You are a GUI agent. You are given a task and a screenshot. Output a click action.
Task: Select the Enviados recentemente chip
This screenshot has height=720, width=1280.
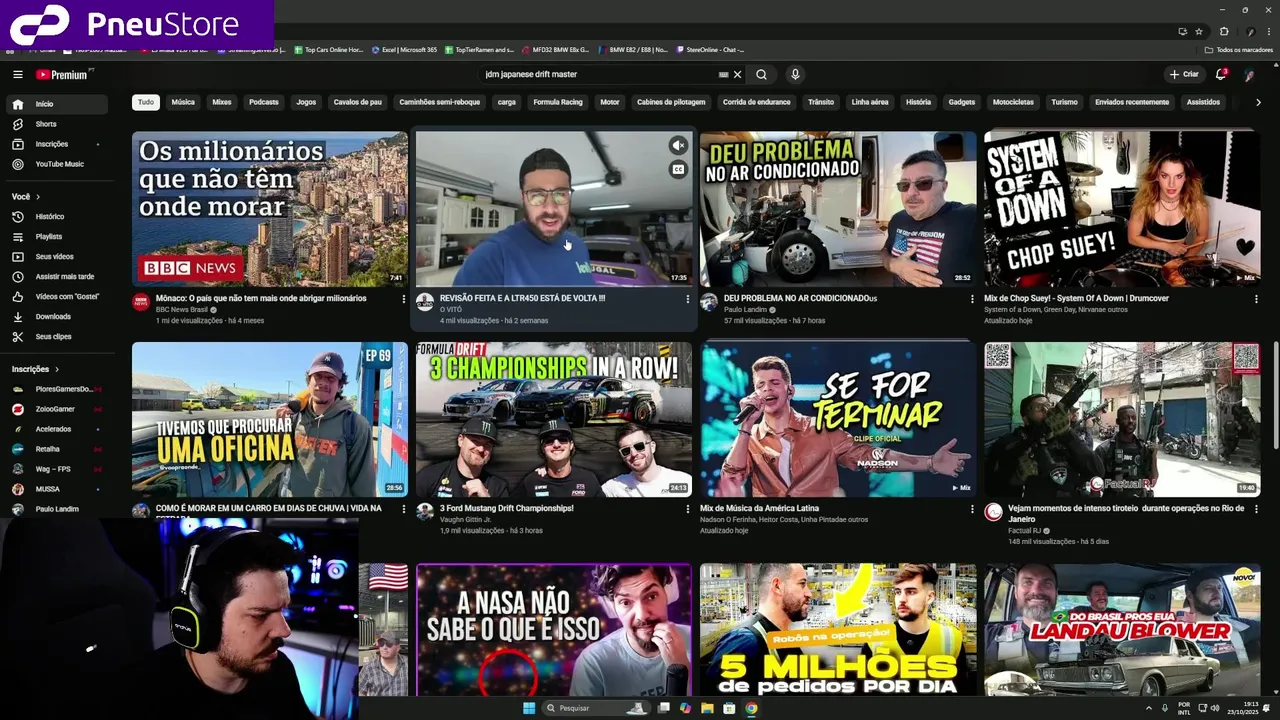pyautogui.click(x=1132, y=102)
